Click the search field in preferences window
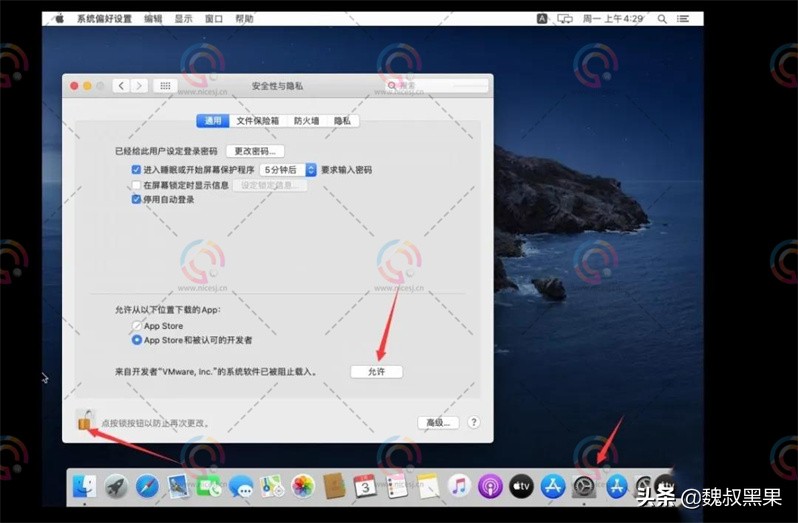798x523 pixels. (x=436, y=85)
